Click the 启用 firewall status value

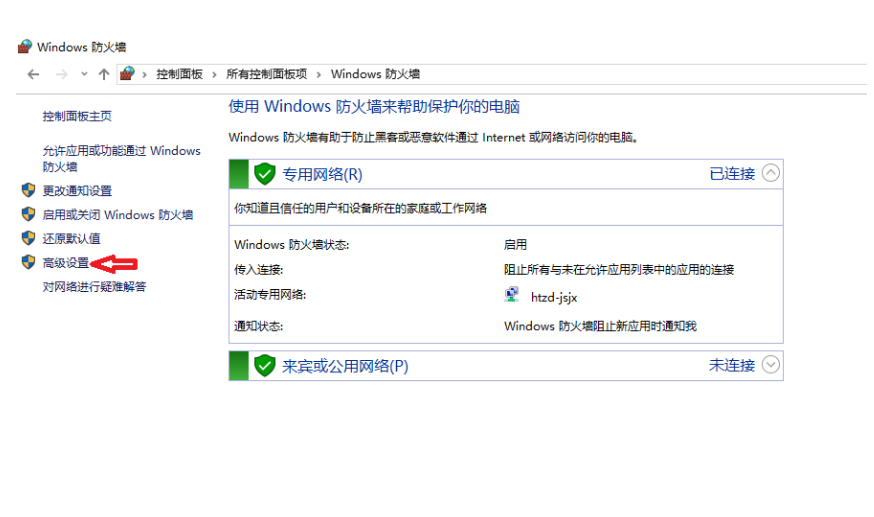tap(515, 245)
